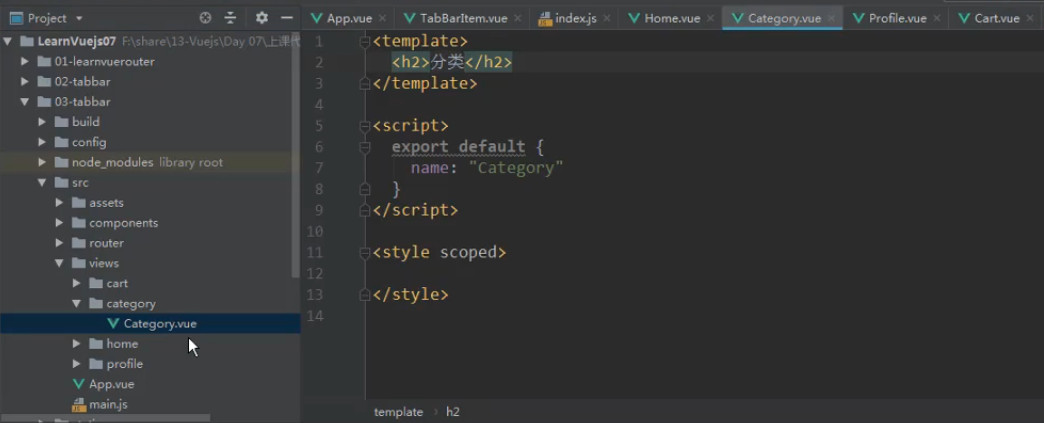Close the TabBarItem.vue tab
Screen dimensions: 1044x423
coord(518,19)
